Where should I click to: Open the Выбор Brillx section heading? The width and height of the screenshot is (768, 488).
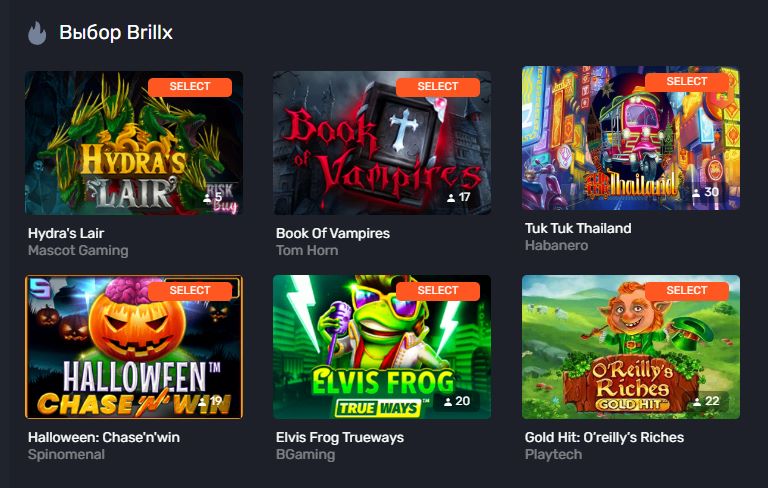pos(116,32)
